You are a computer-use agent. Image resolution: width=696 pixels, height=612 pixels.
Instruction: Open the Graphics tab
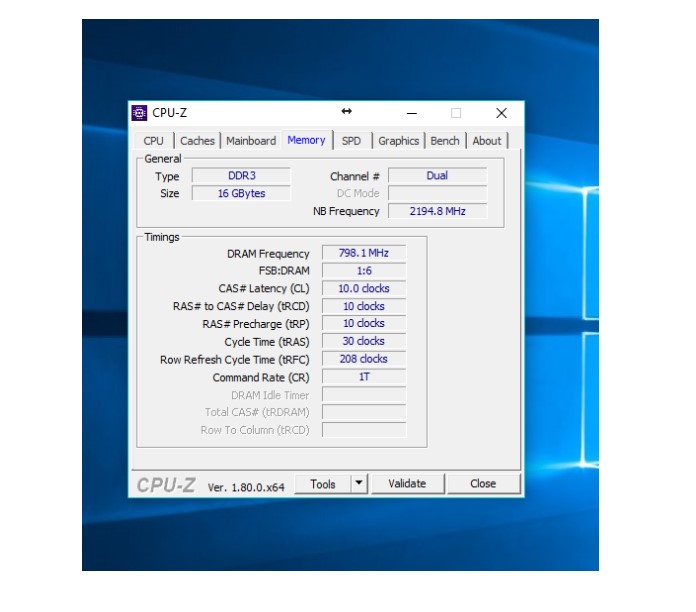(x=399, y=141)
